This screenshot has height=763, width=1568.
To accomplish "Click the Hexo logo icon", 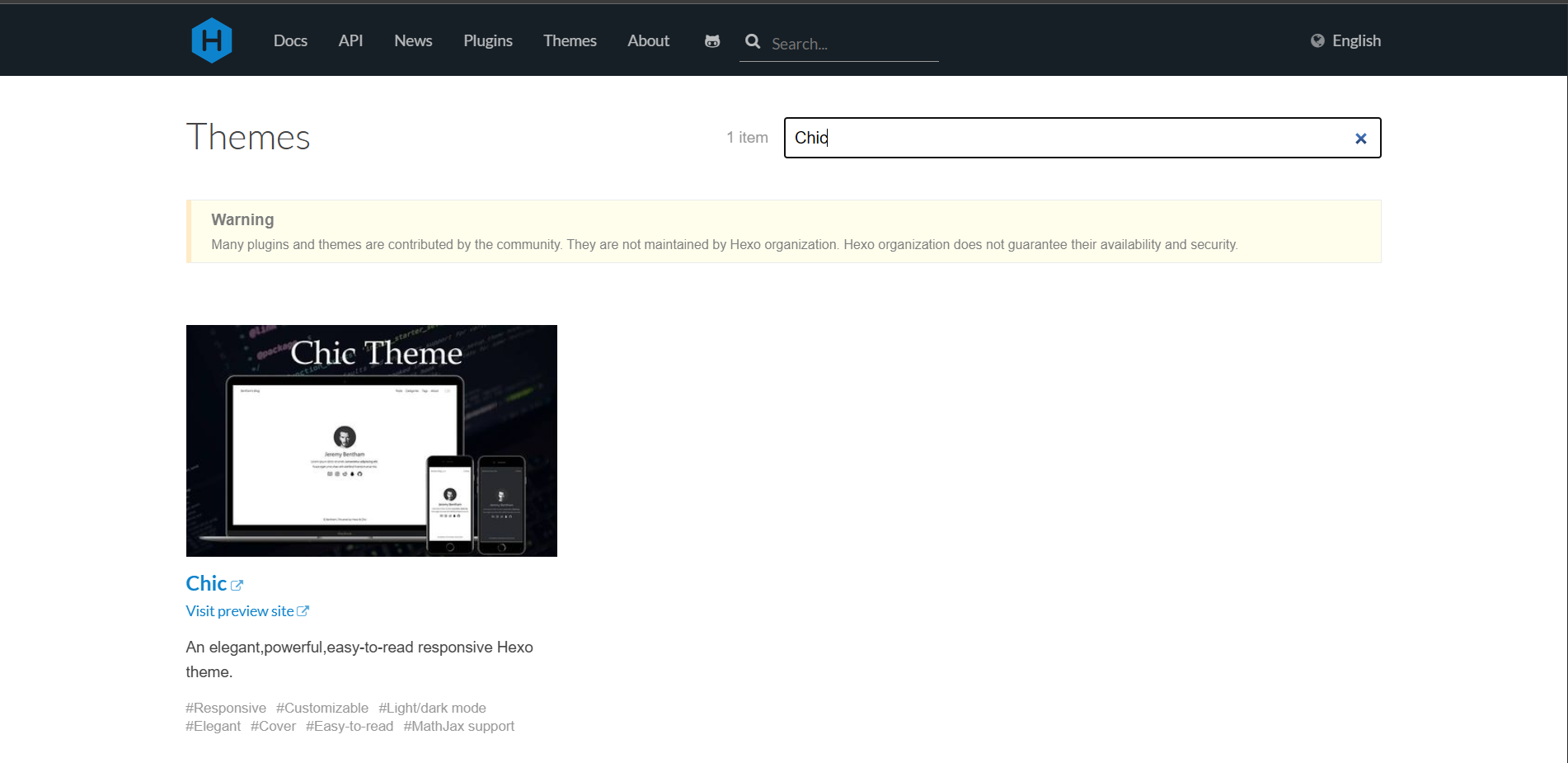I will tap(212, 40).
